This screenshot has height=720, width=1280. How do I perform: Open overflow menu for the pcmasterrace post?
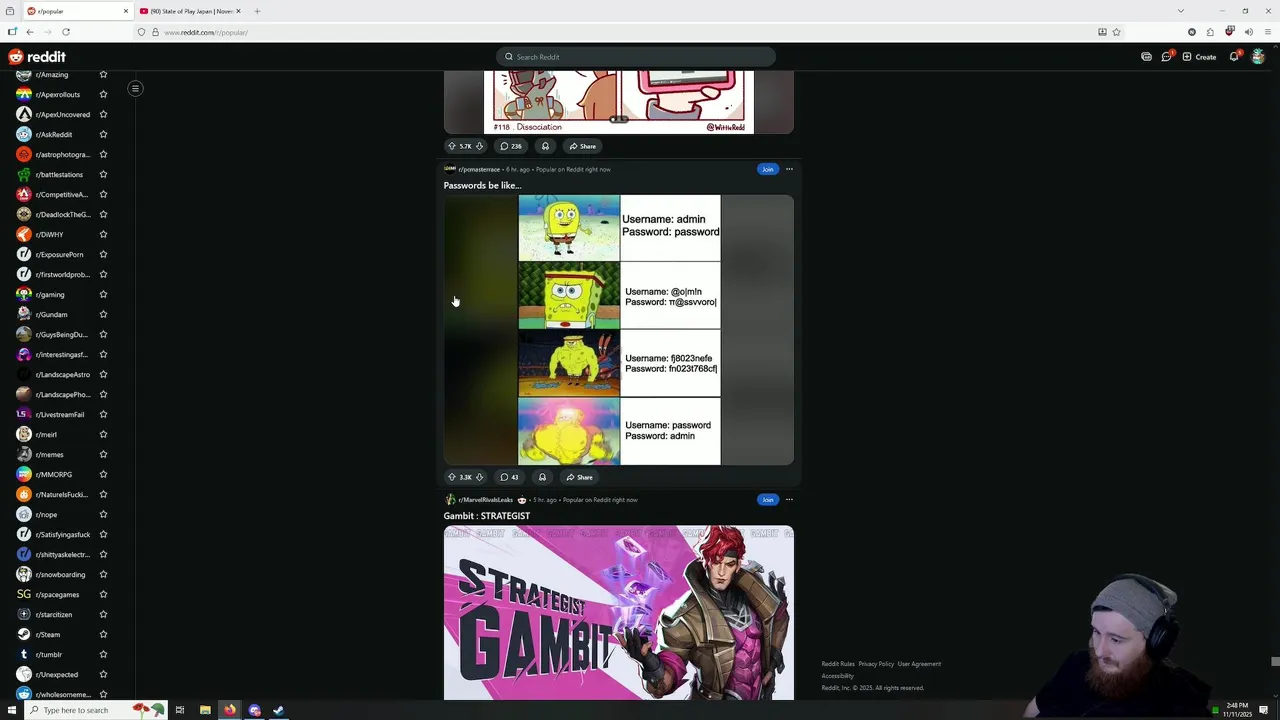(789, 169)
